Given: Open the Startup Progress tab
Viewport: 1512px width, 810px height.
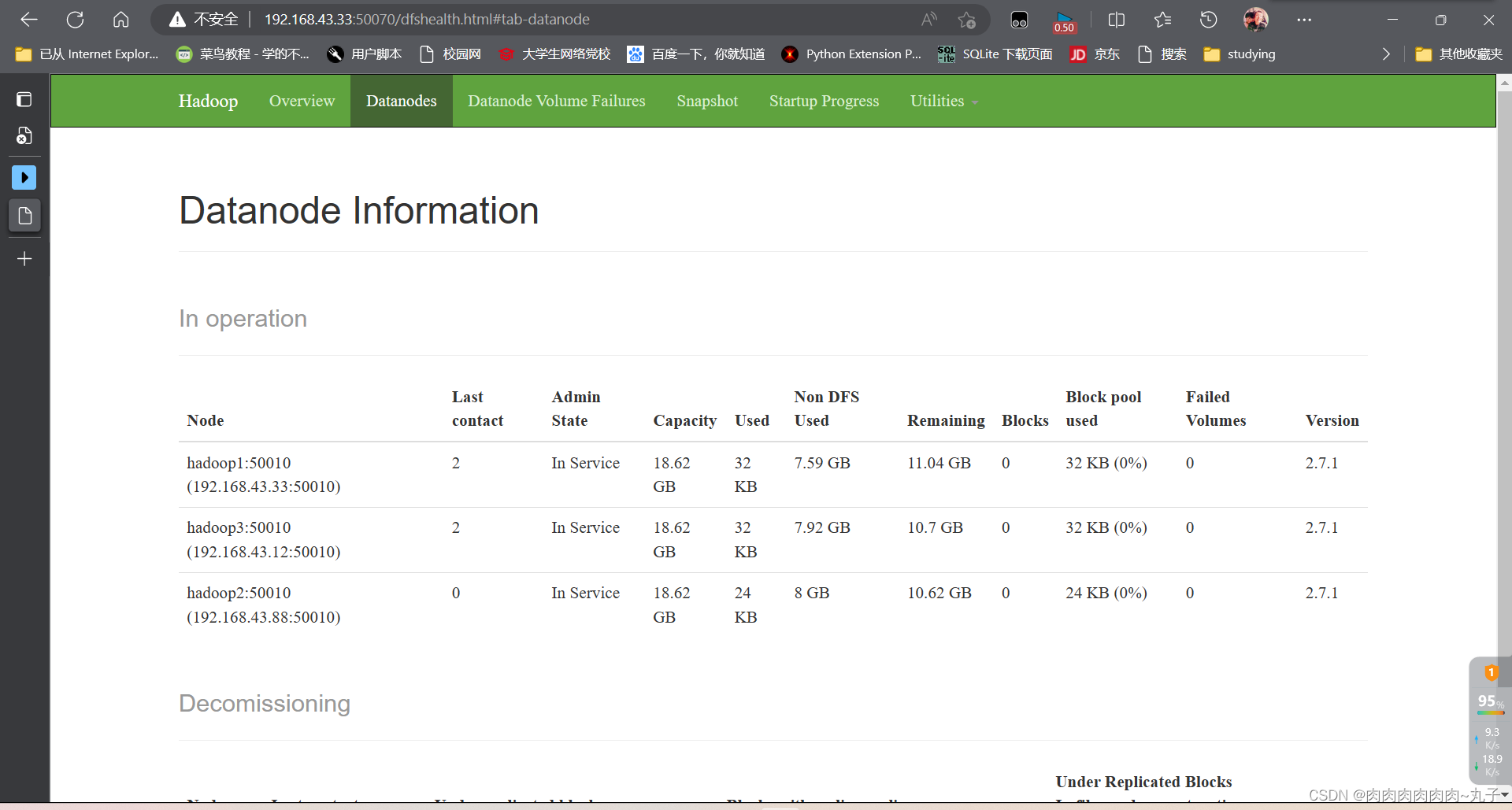Looking at the screenshot, I should 824,101.
